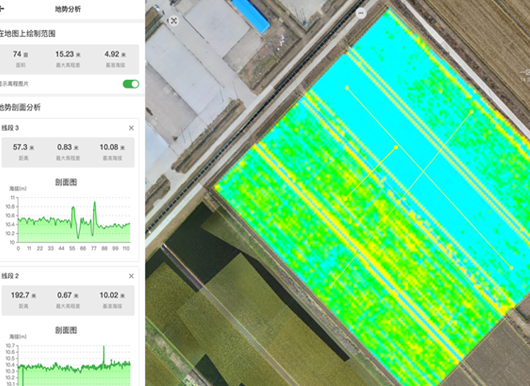Click the 地势分析 panel title

68,9
